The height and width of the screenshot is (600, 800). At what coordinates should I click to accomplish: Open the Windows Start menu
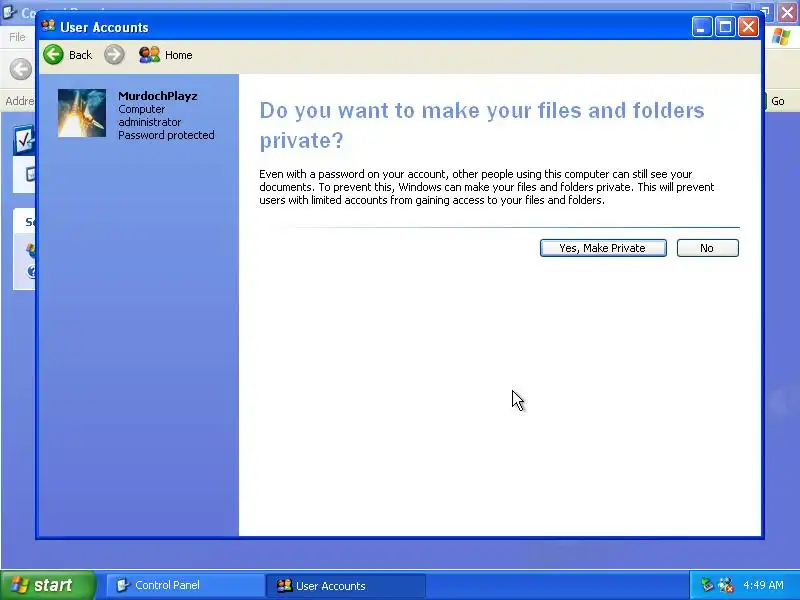47,585
